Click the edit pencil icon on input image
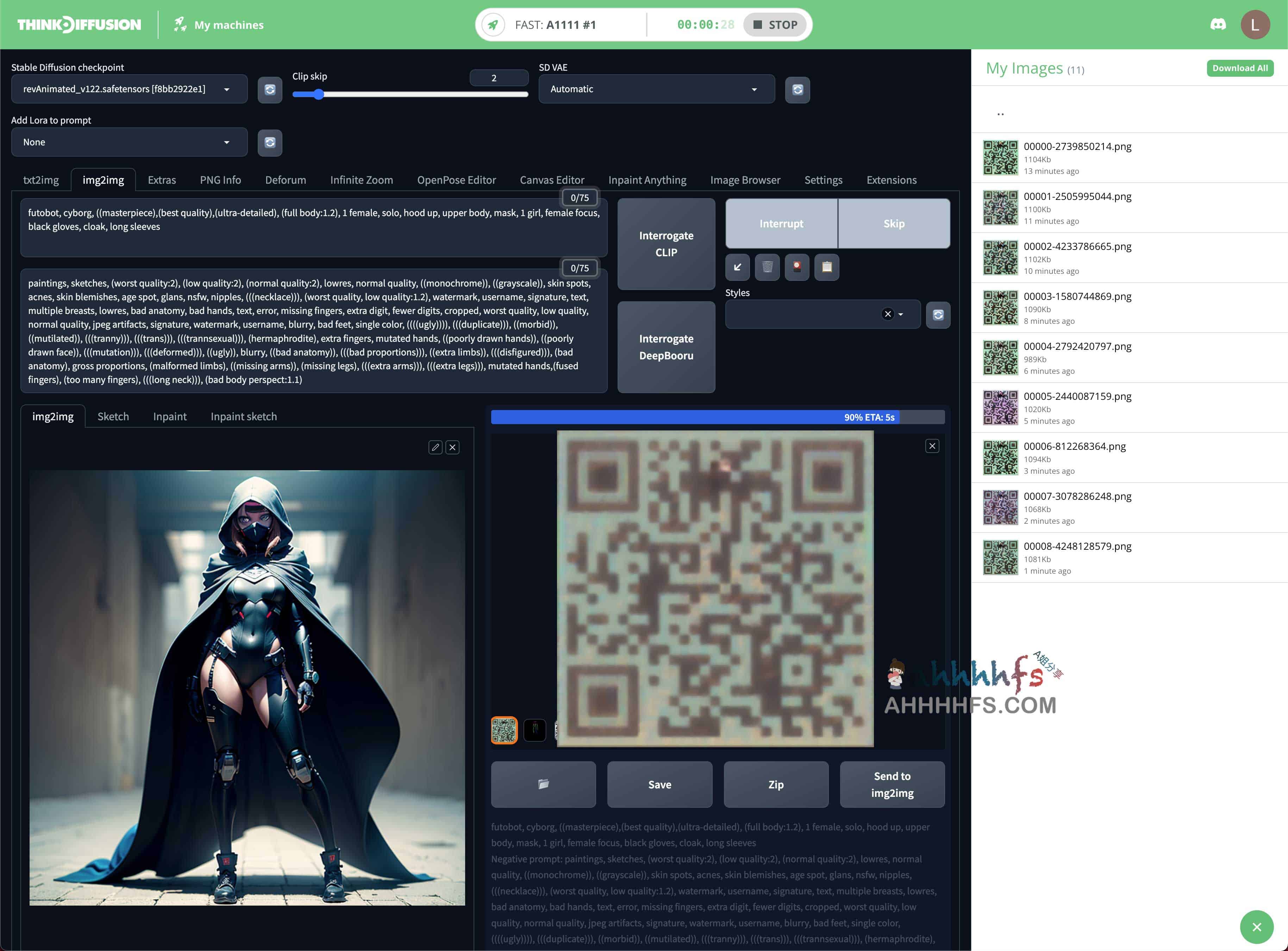Image resolution: width=1288 pixels, height=951 pixels. click(435, 447)
